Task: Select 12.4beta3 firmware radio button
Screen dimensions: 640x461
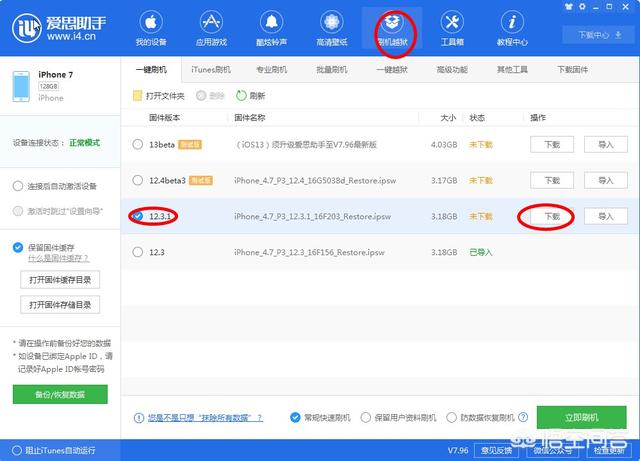Action: point(138,180)
